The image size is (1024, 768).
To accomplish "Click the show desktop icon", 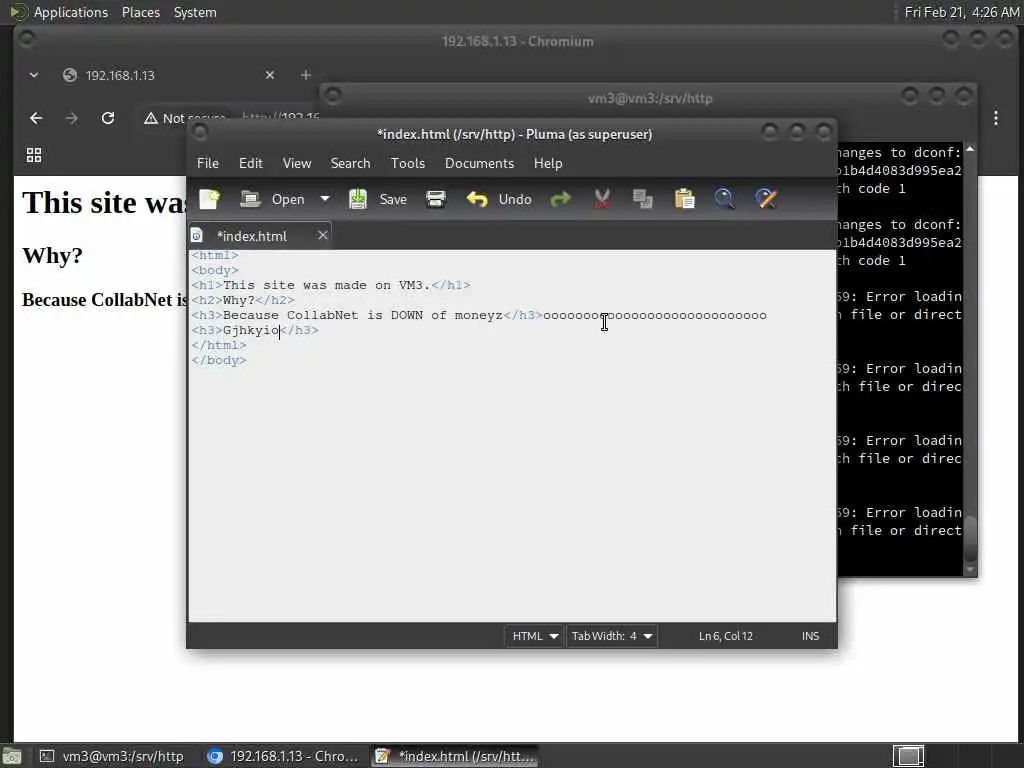I will click(12, 757).
